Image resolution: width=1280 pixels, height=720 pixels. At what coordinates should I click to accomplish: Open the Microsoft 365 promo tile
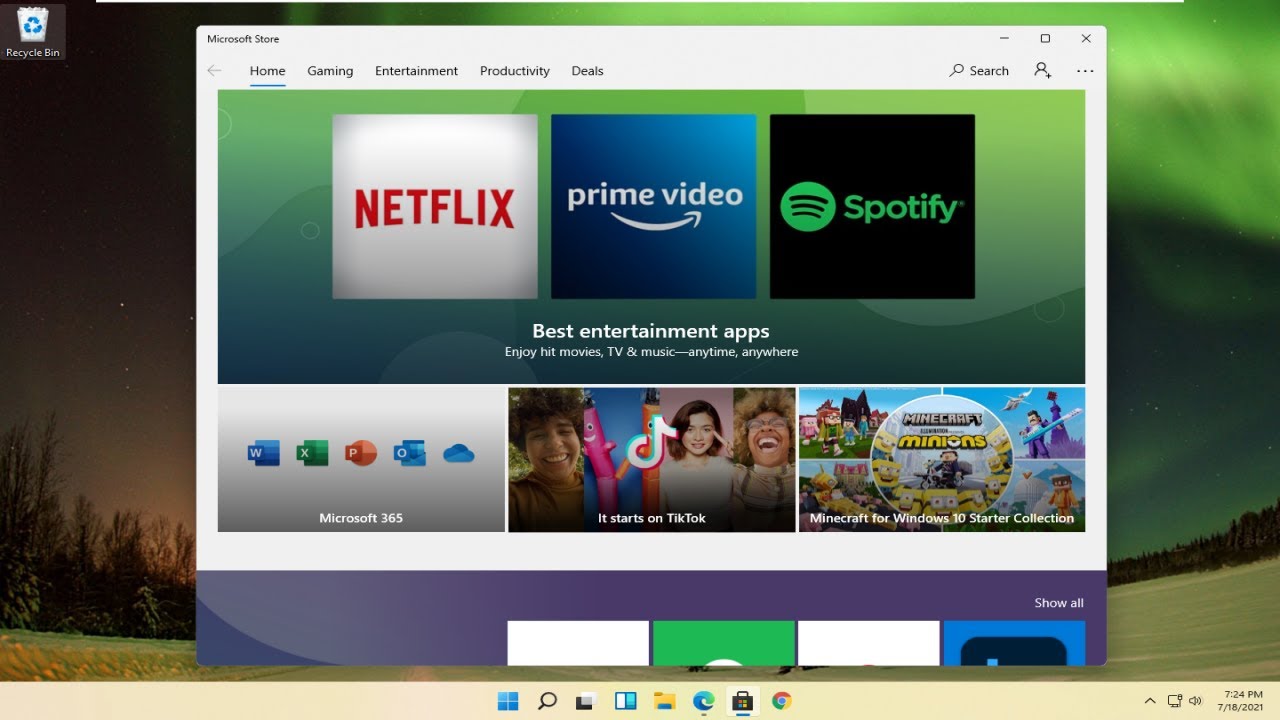(361, 460)
